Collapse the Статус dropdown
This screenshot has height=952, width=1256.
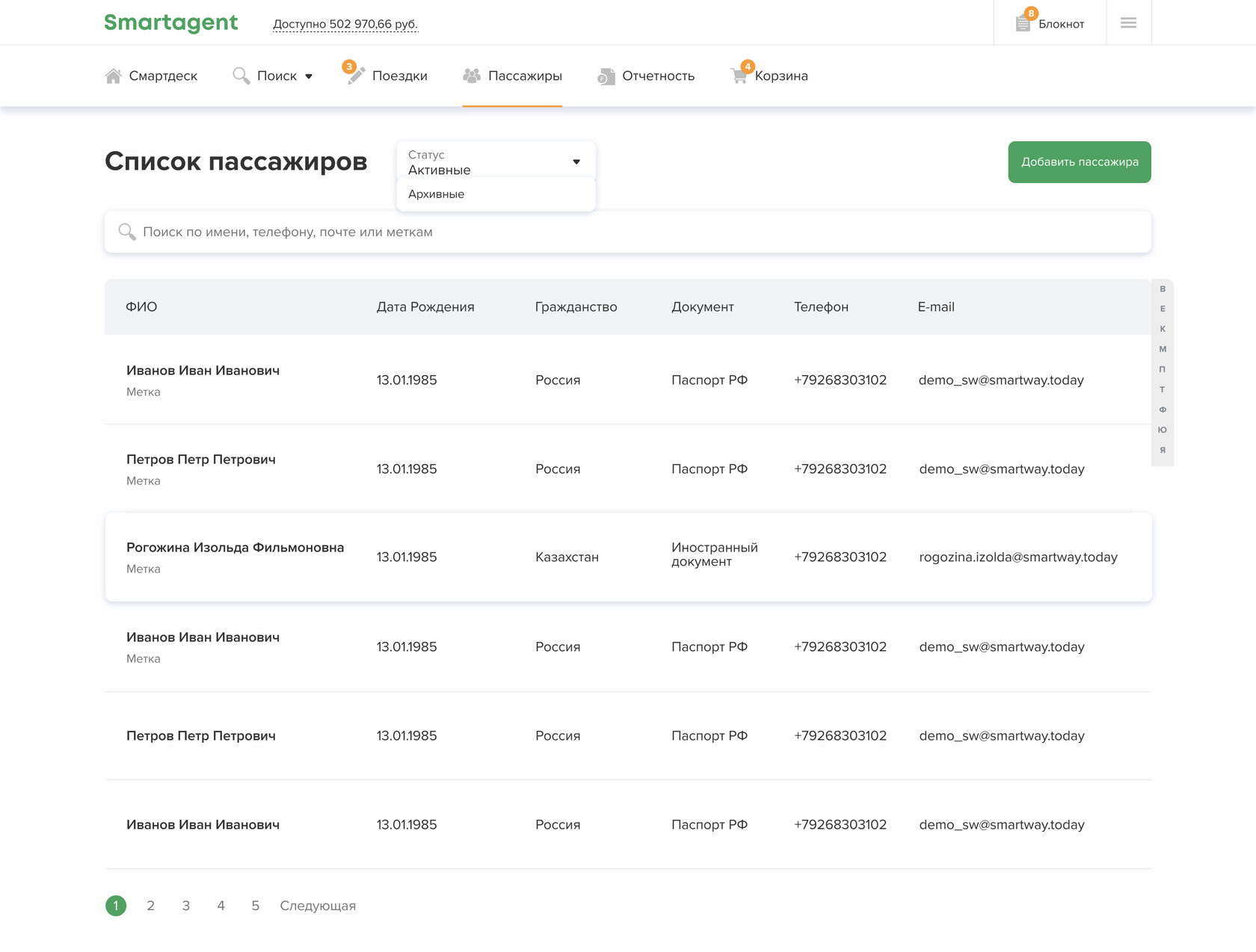(576, 161)
